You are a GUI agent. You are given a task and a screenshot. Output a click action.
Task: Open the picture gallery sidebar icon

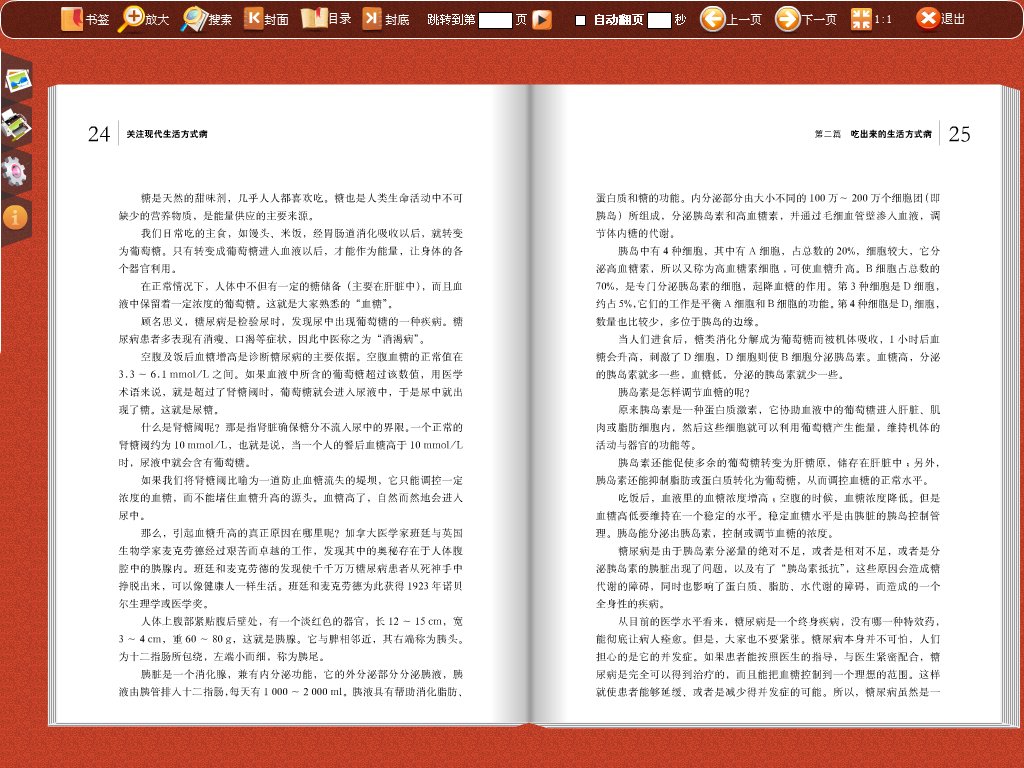click(18, 80)
